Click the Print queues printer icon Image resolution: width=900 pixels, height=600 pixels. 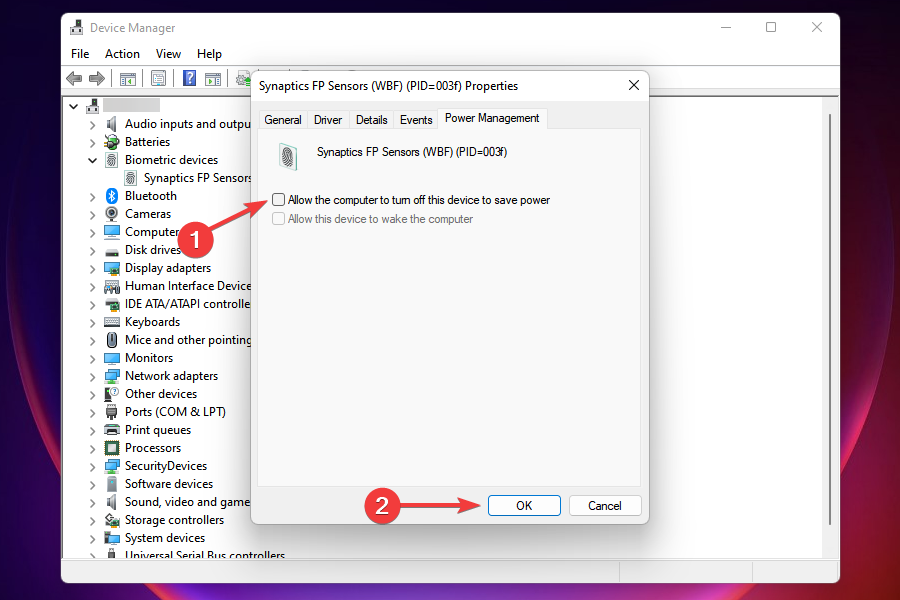111,430
